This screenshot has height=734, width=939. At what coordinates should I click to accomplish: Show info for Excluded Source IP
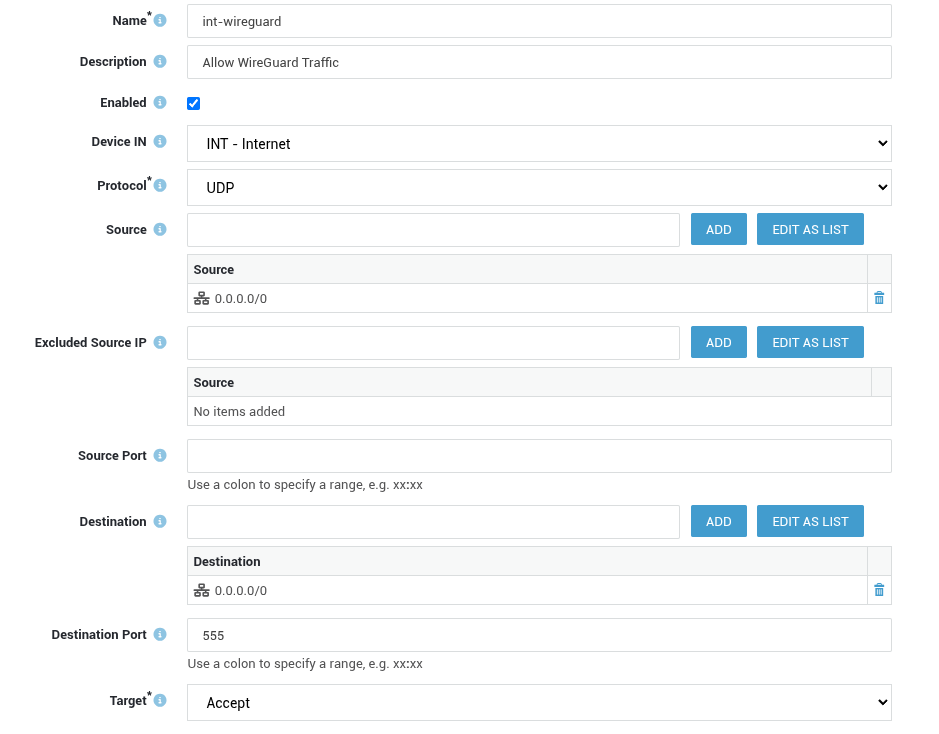[x=160, y=342]
